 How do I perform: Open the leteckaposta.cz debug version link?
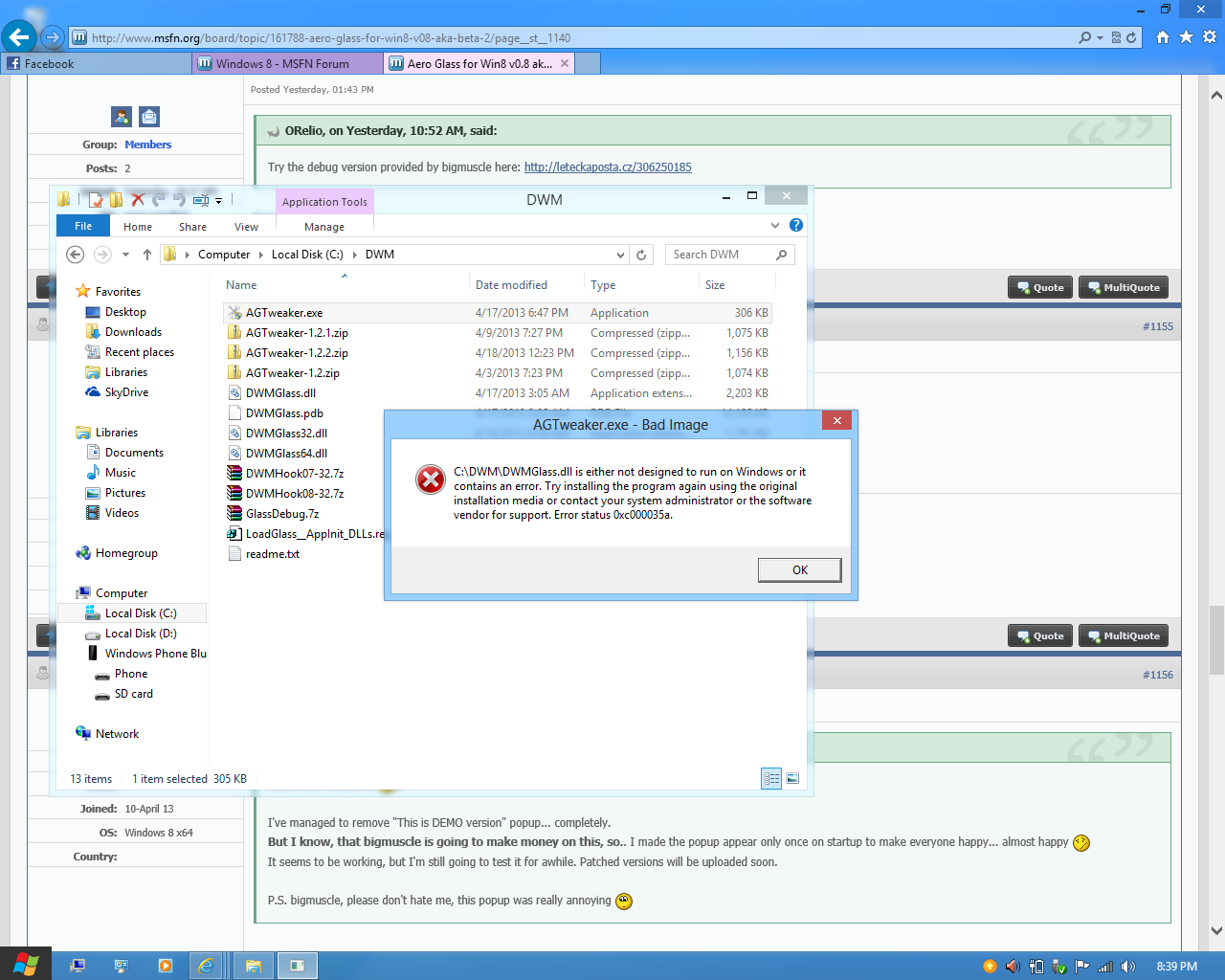click(x=608, y=167)
